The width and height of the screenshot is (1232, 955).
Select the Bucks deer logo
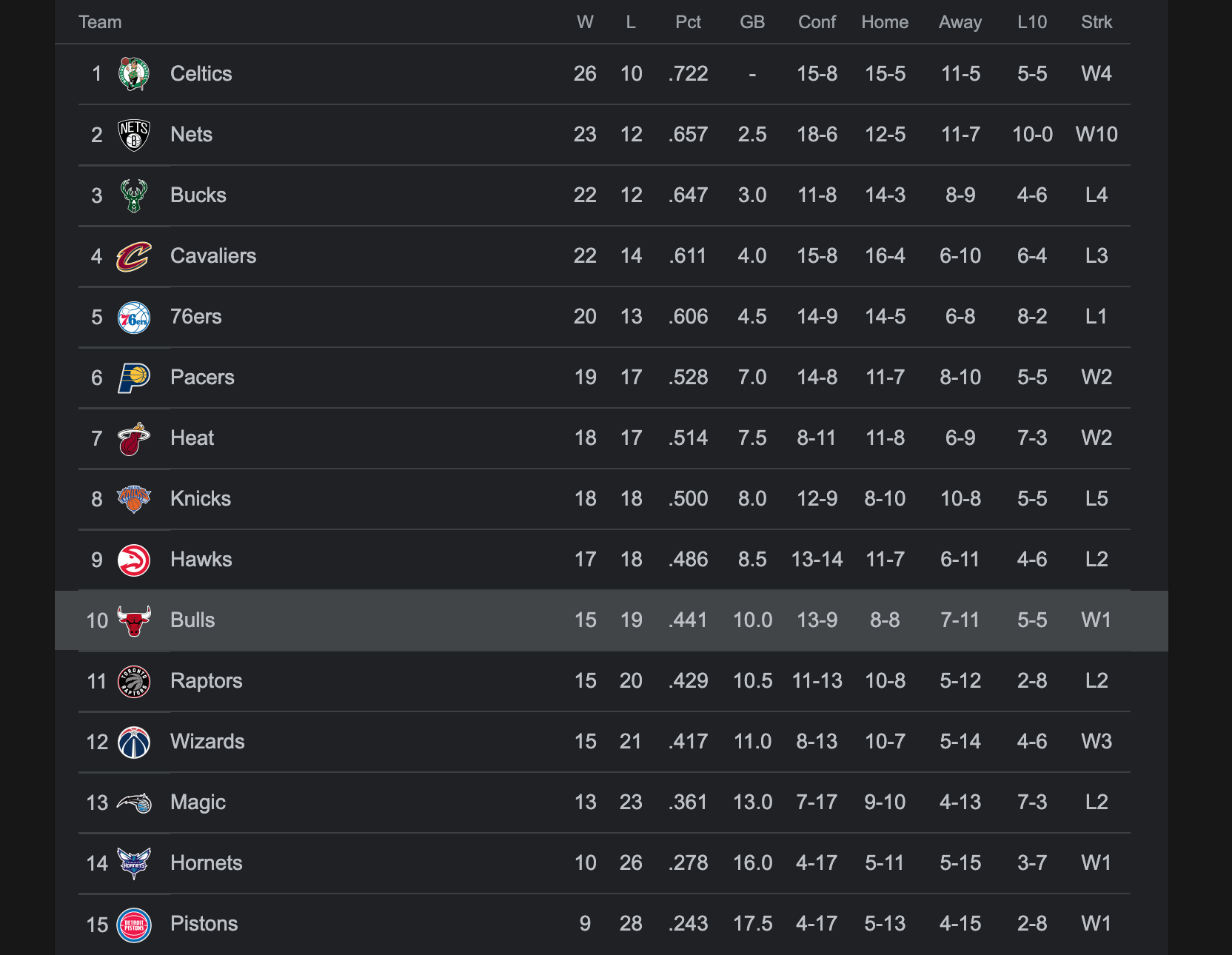[134, 195]
